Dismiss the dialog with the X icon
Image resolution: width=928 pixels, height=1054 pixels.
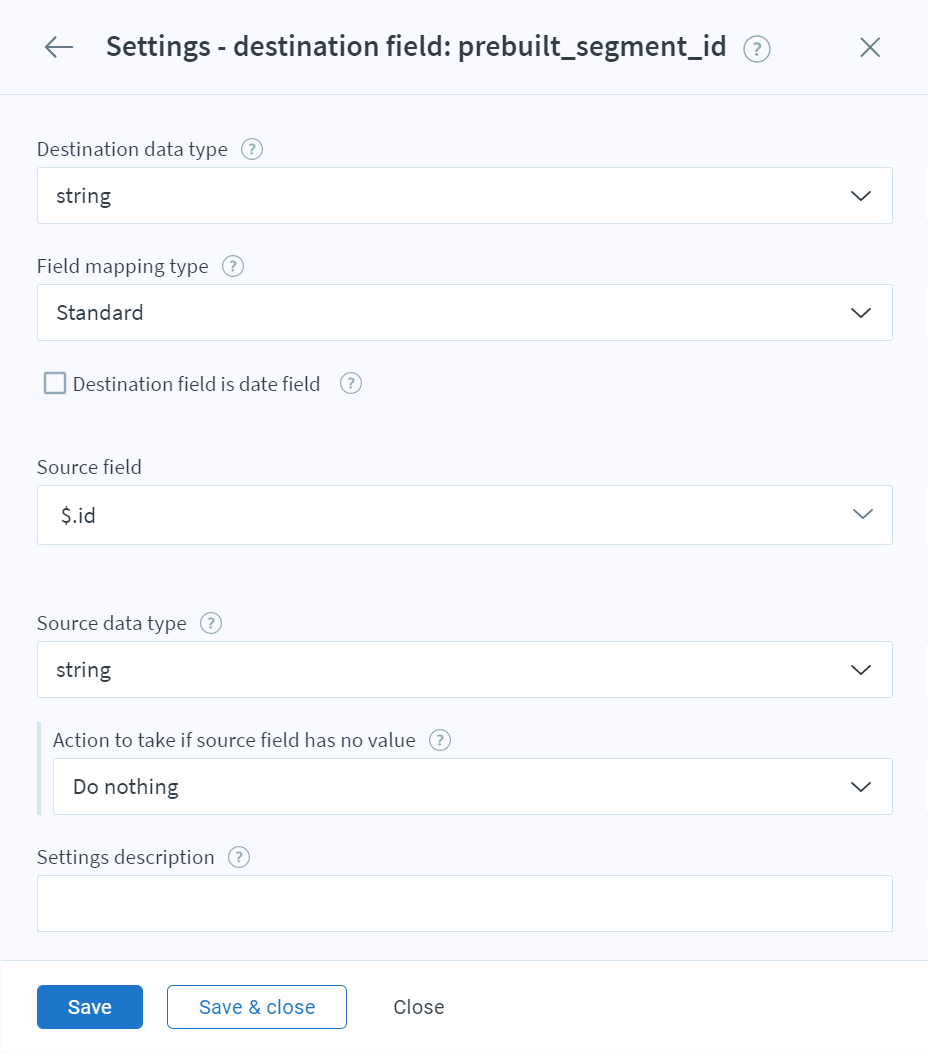click(869, 47)
